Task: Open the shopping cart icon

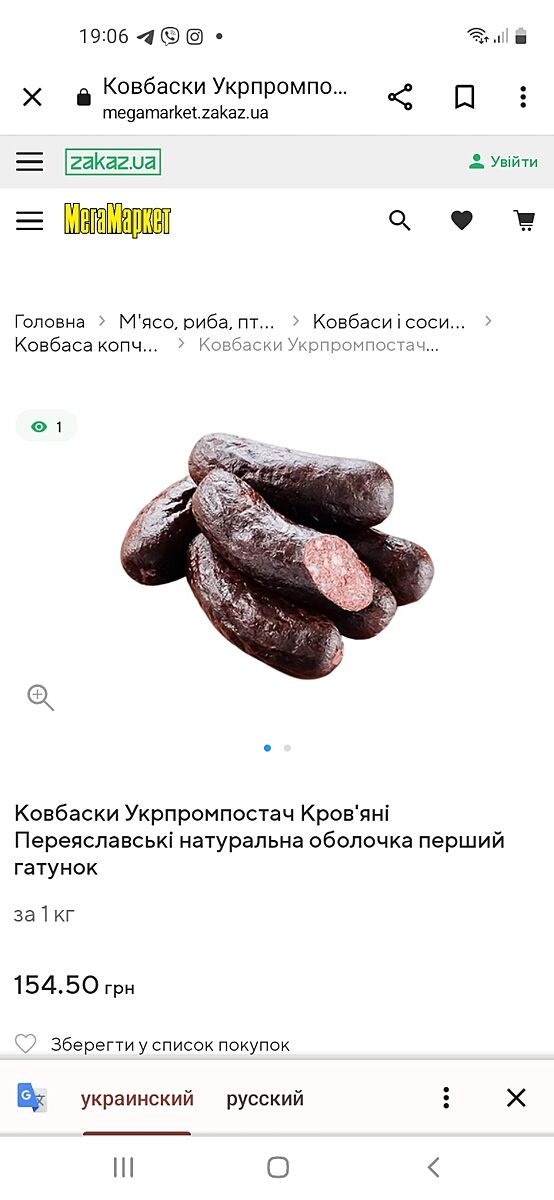Action: pos(524,221)
